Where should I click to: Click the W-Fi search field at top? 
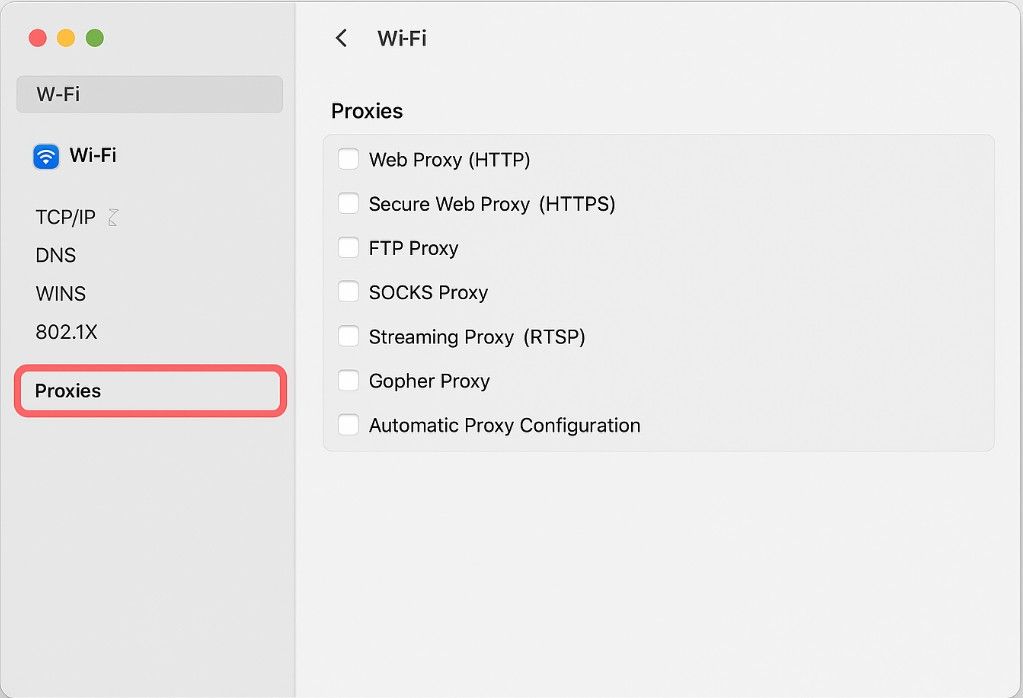pos(149,94)
